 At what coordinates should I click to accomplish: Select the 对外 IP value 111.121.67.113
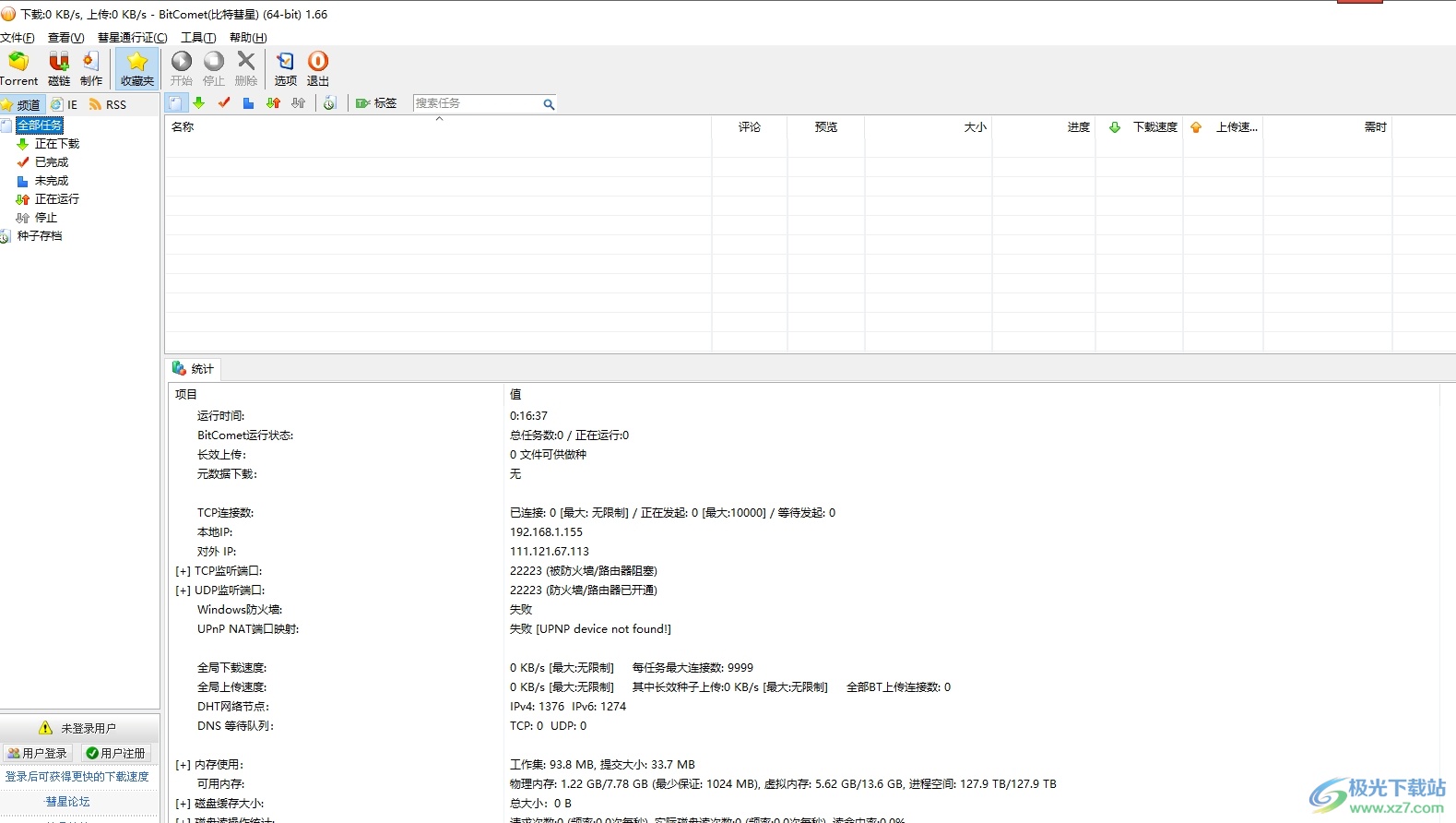(x=549, y=552)
